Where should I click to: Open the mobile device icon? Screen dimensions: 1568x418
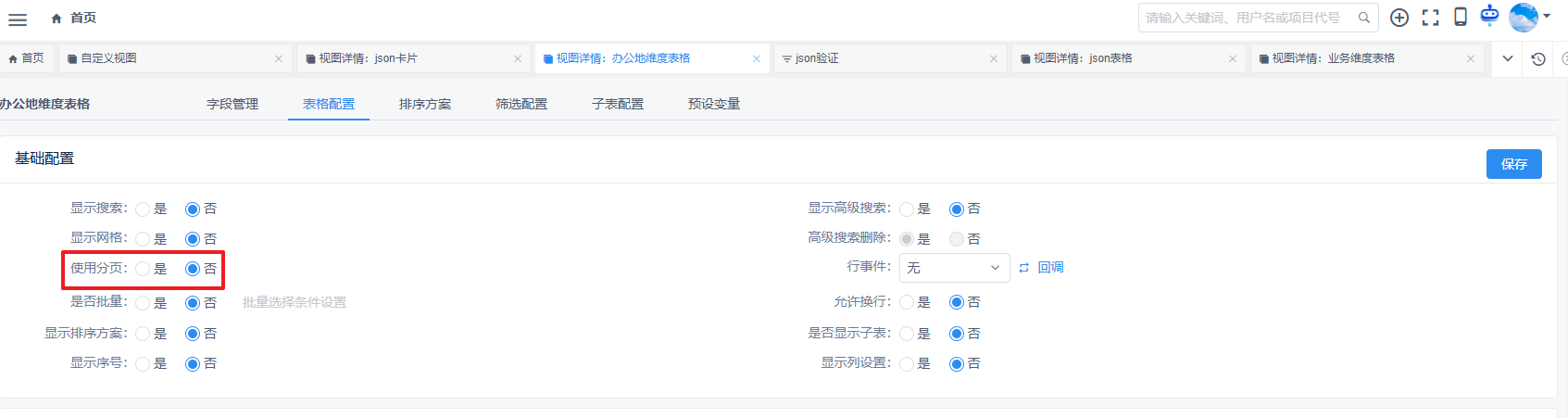click(x=1461, y=17)
